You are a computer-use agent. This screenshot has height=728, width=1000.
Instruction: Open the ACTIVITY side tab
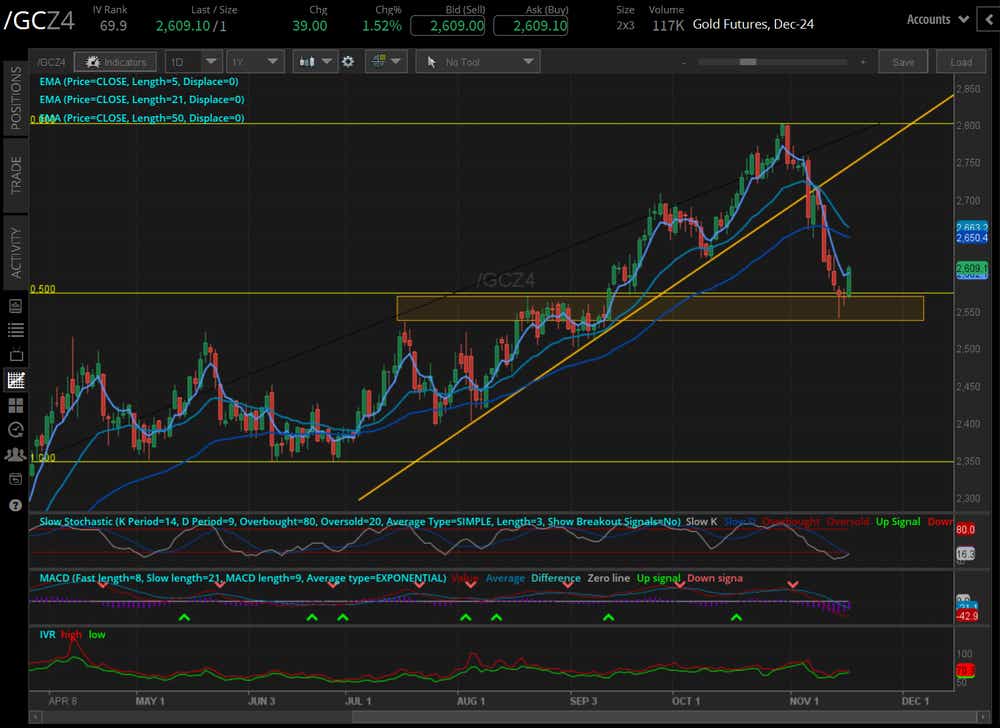tap(15, 252)
